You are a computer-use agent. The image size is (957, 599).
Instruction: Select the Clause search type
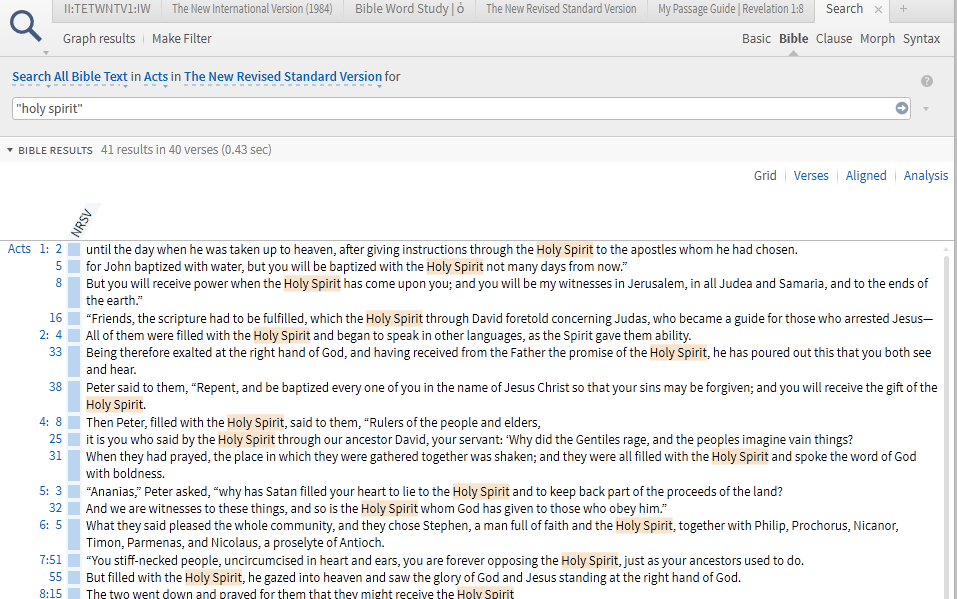[x=834, y=38]
